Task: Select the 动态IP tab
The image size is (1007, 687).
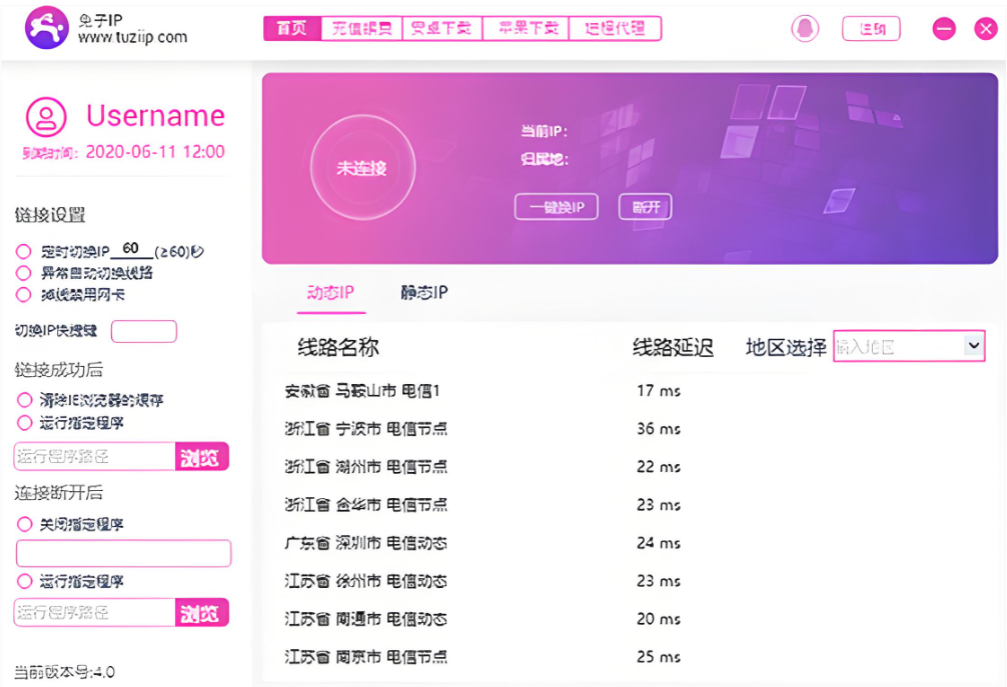Action: click(330, 293)
